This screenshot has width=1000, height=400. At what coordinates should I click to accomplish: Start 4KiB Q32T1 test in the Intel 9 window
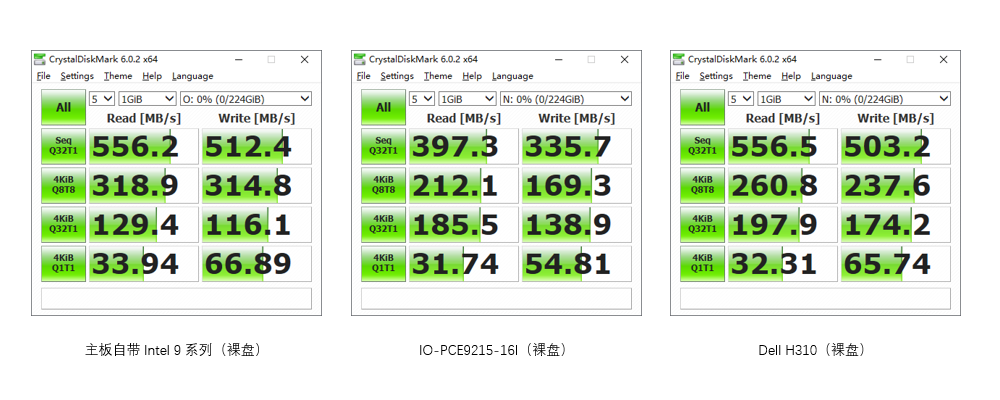64,224
